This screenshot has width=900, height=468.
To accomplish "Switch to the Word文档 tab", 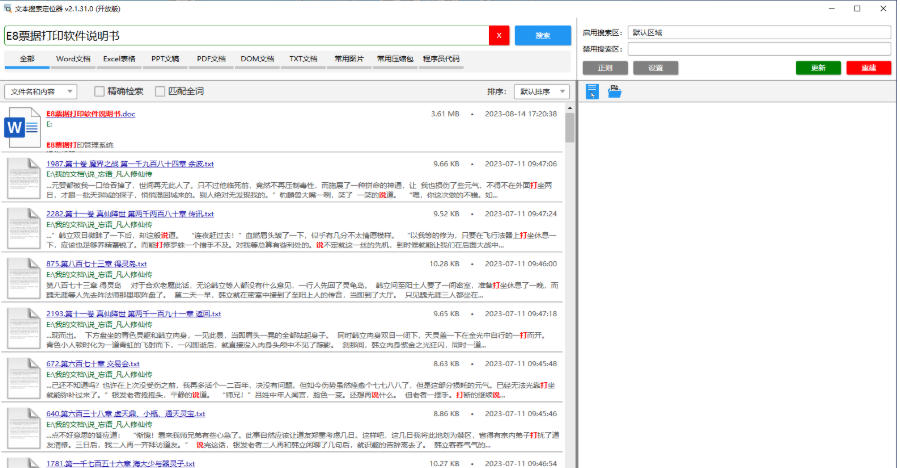I will (x=73, y=59).
